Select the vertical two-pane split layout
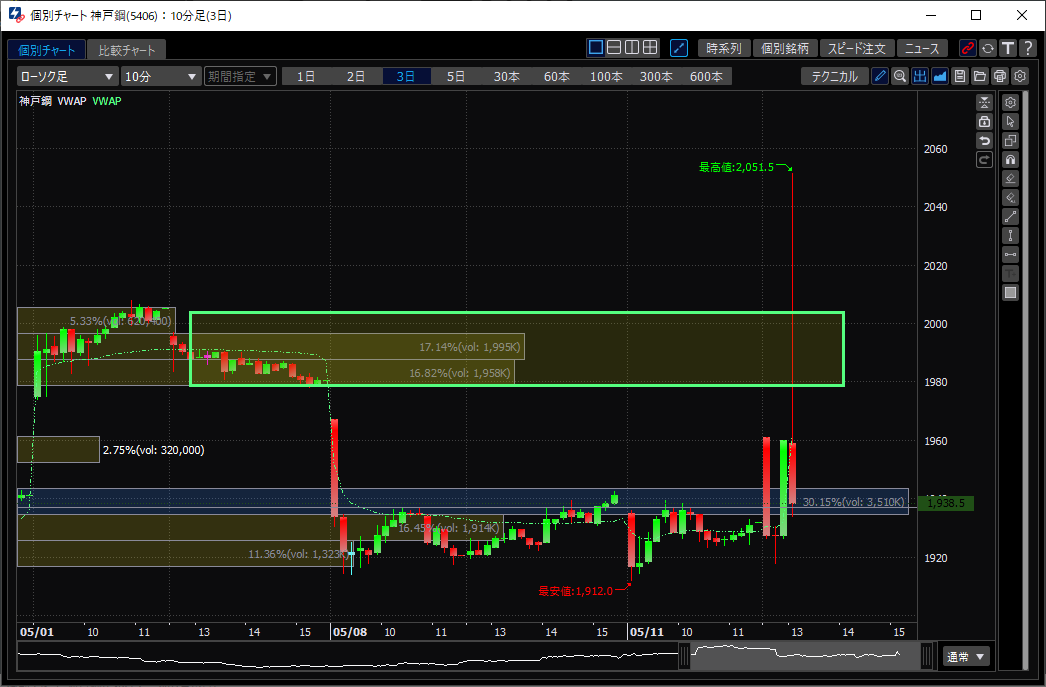The height and width of the screenshot is (687, 1046). coord(632,47)
